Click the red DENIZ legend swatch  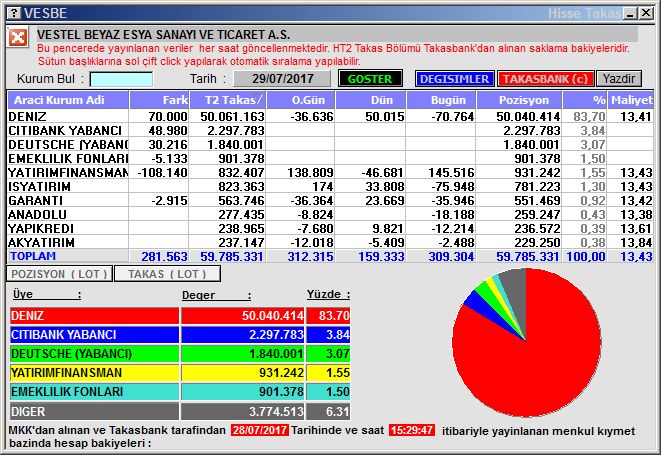click(94, 315)
